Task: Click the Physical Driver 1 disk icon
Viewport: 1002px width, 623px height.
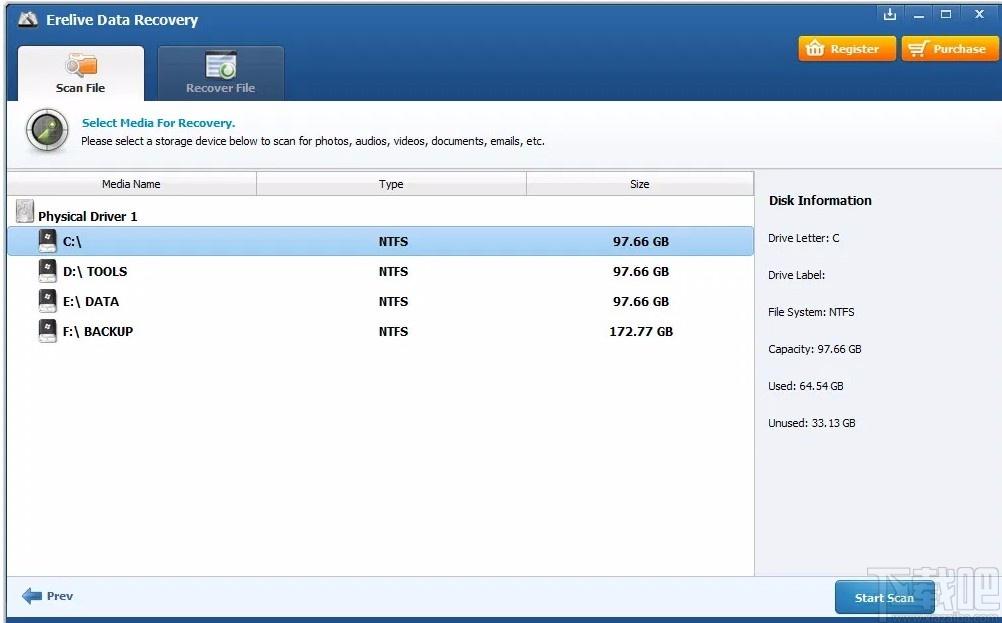Action: click(x=24, y=211)
